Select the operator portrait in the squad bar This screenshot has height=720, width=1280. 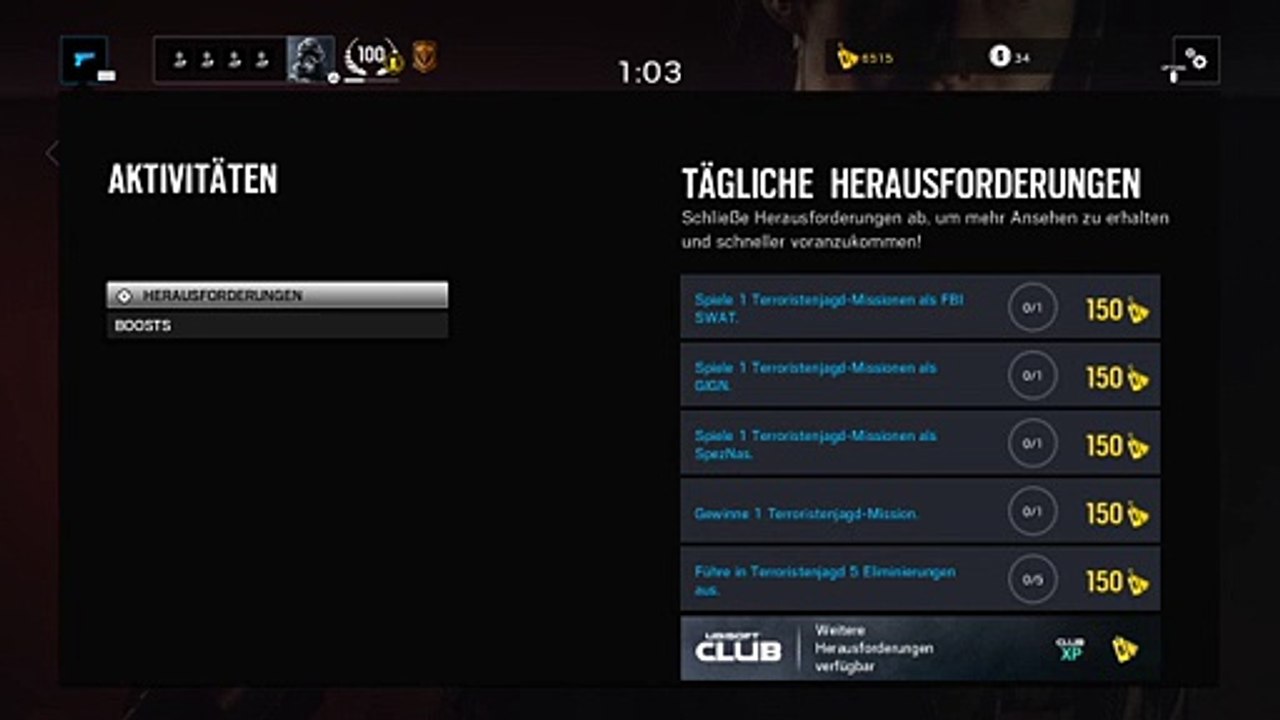click(x=310, y=60)
